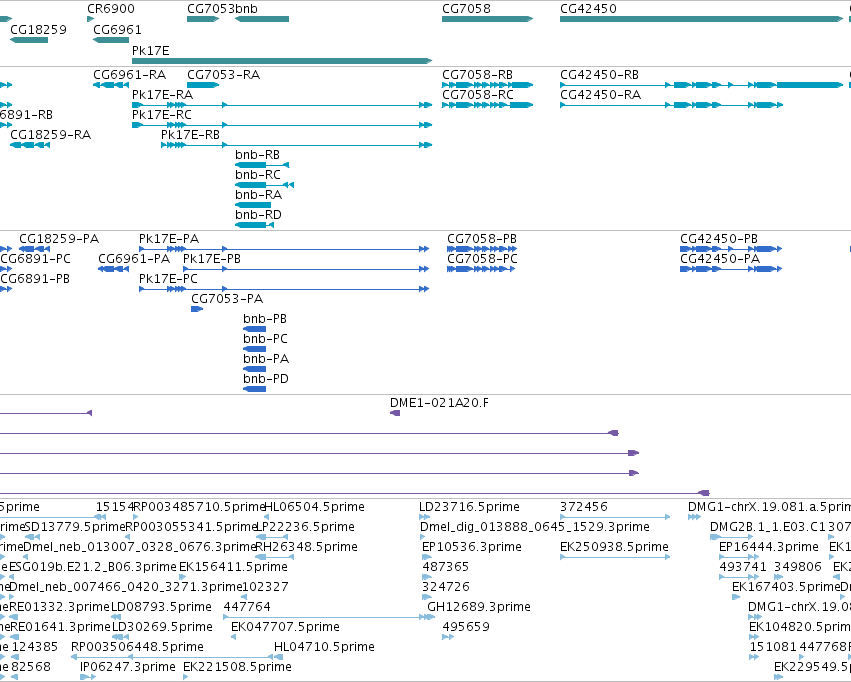This screenshot has height=682, width=851.
Task: Select the bnb-RA transcript
Action: (x=253, y=205)
